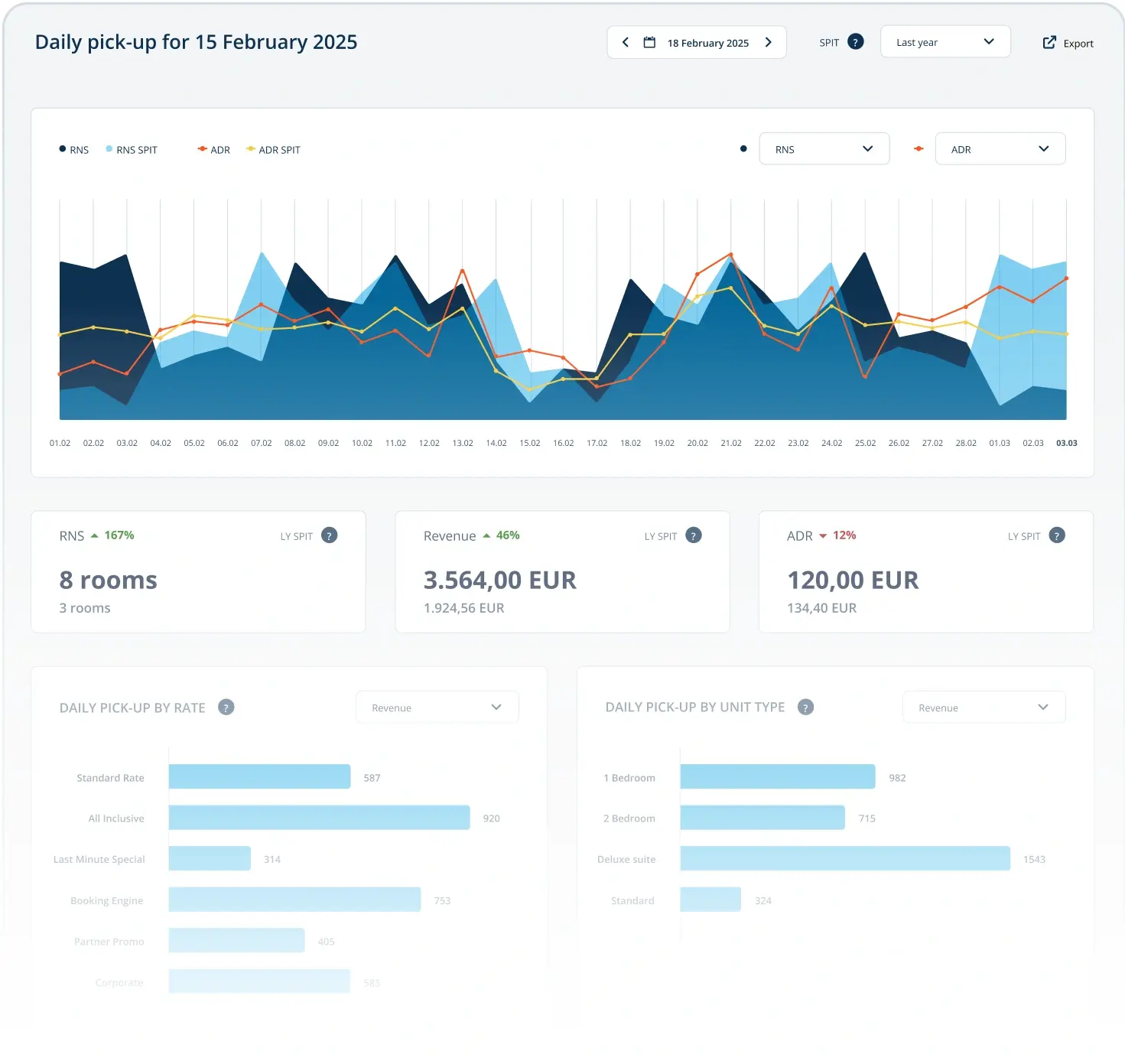The width and height of the screenshot is (1125, 1064).
Task: Click the Standard Rate revenue bar
Action: click(259, 777)
